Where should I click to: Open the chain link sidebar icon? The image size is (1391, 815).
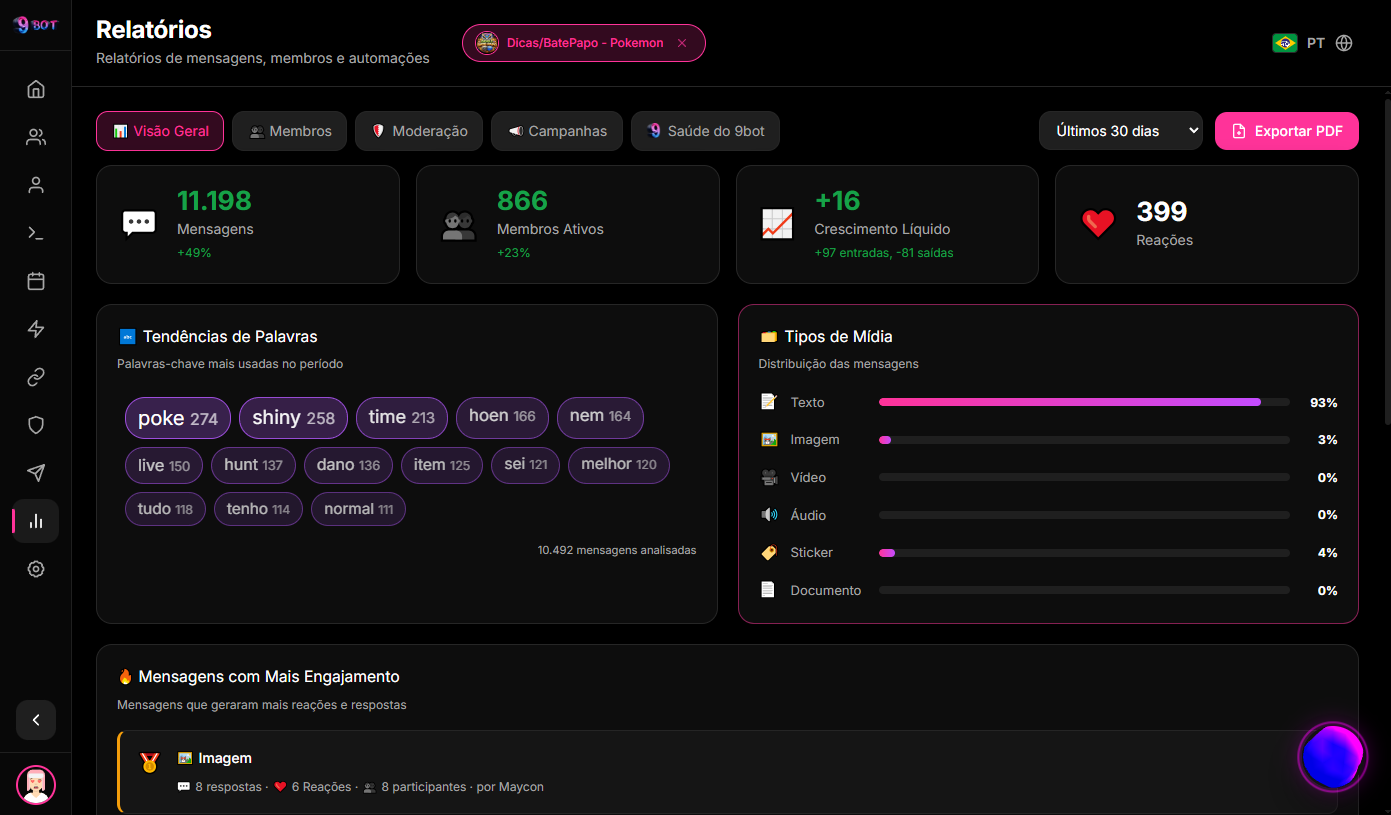[36, 377]
